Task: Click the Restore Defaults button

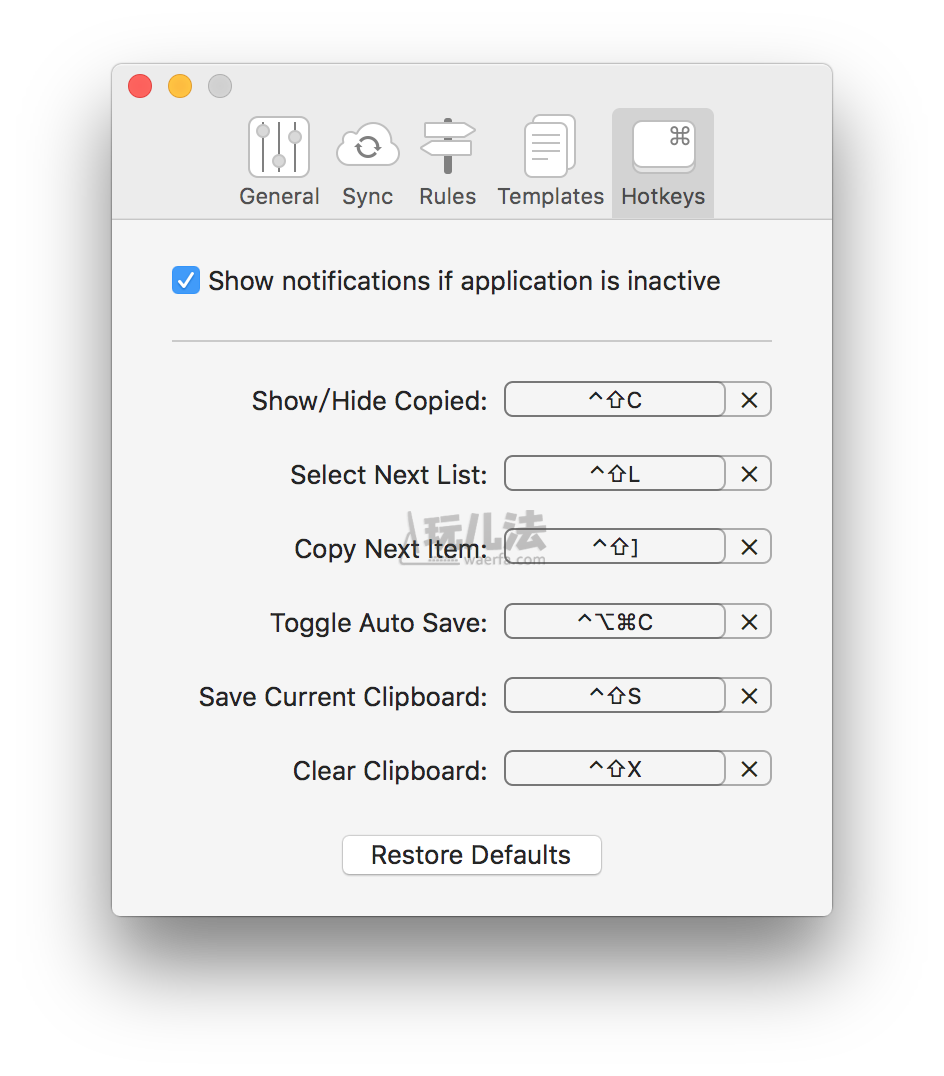Action: 471,855
